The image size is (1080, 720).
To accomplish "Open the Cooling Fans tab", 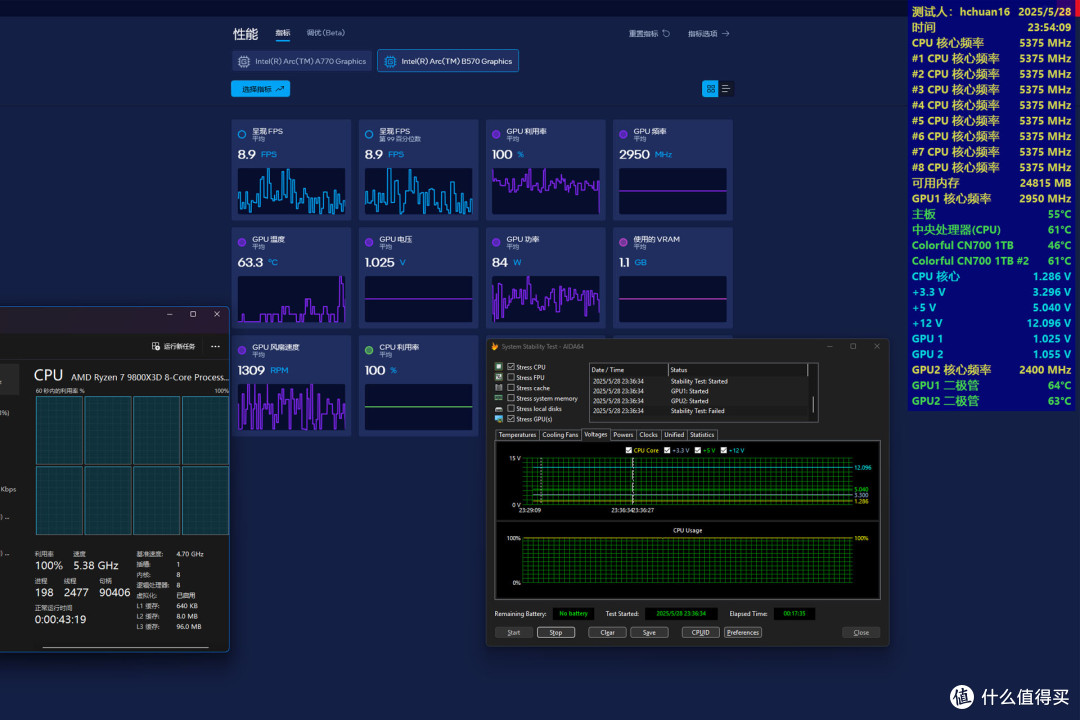I will (x=560, y=435).
